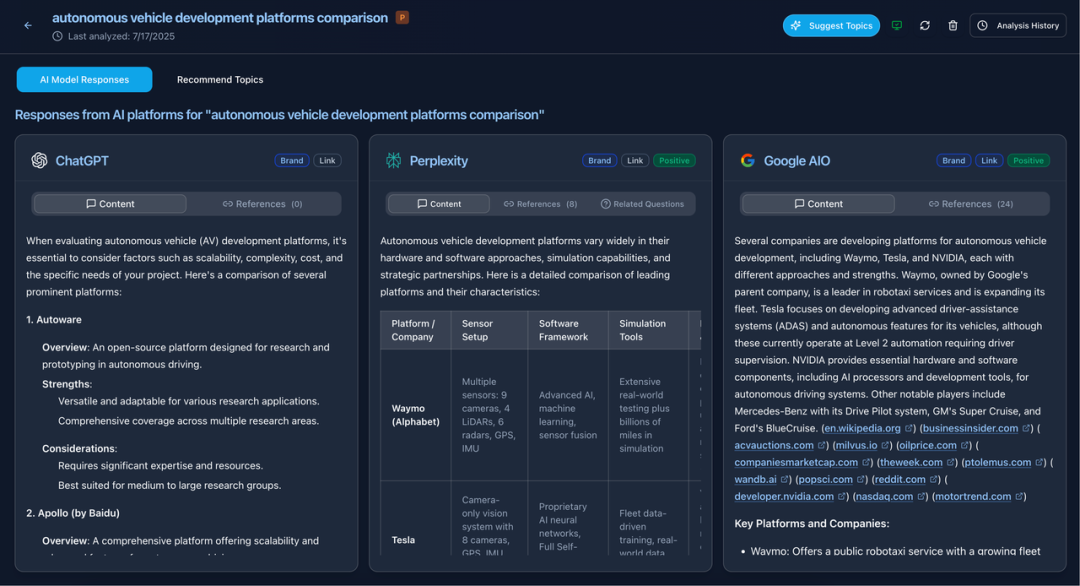Open the ptolemus.com link

(x=998, y=463)
